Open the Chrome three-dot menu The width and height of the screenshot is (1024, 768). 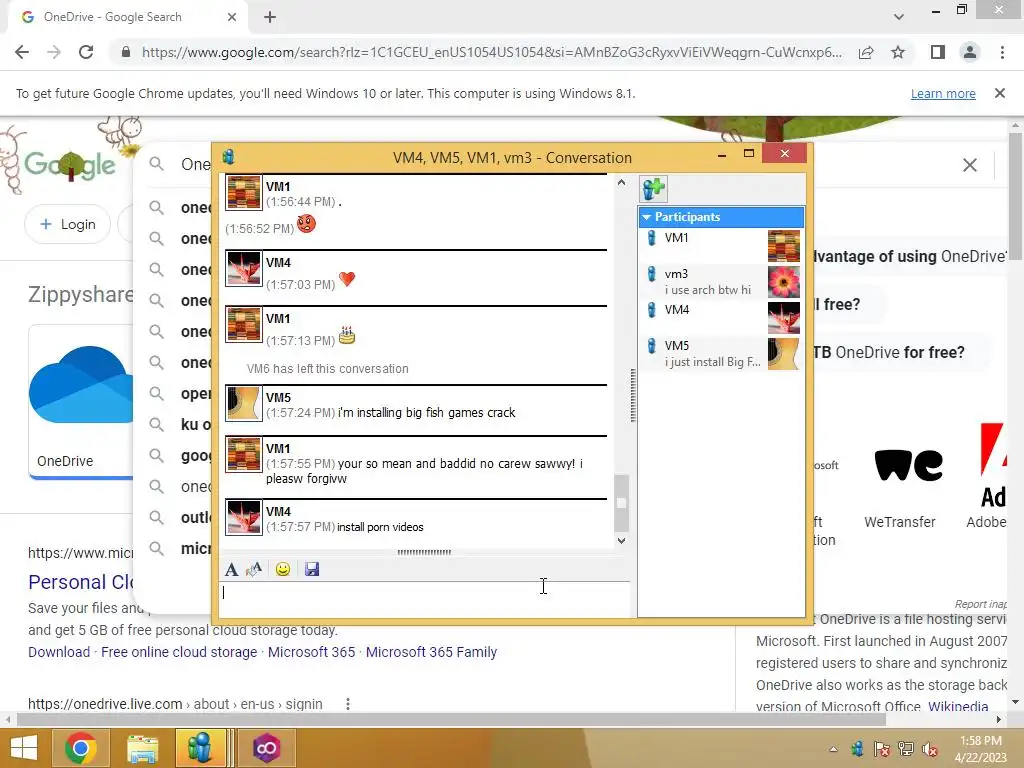tap(1002, 52)
